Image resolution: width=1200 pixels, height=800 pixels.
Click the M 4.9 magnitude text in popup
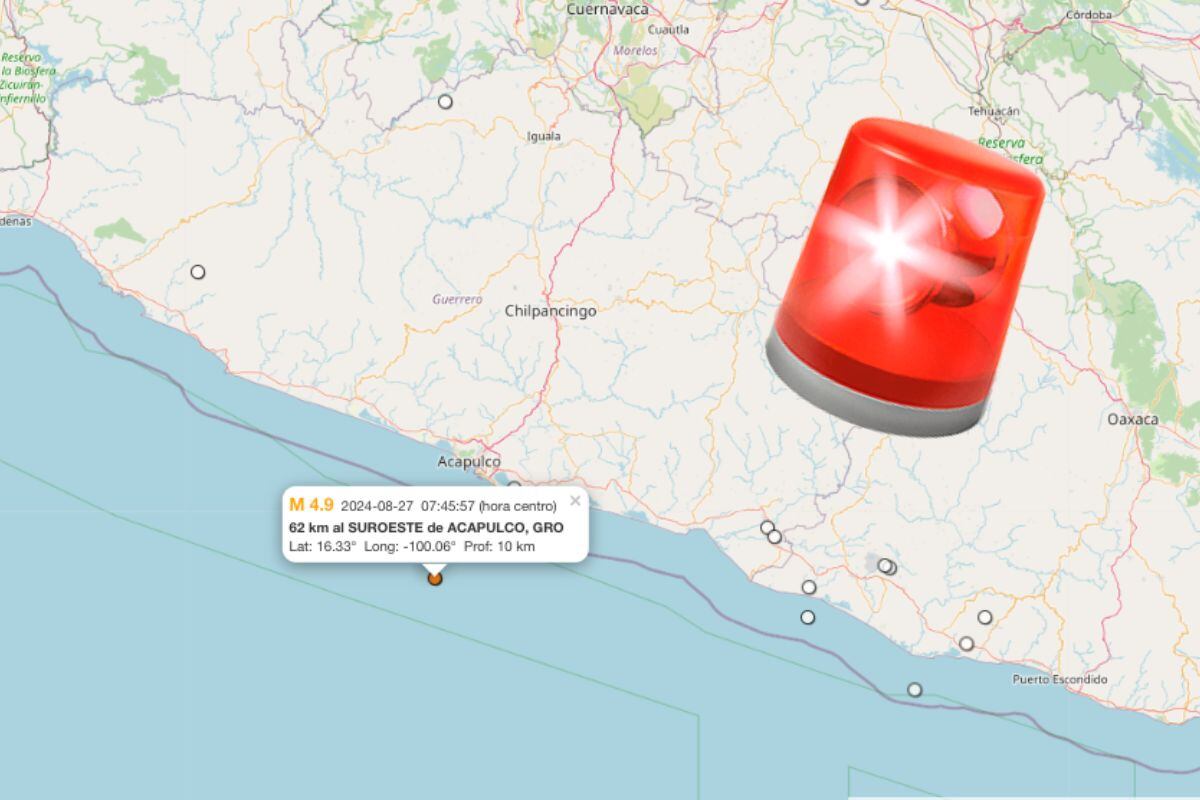(x=311, y=504)
